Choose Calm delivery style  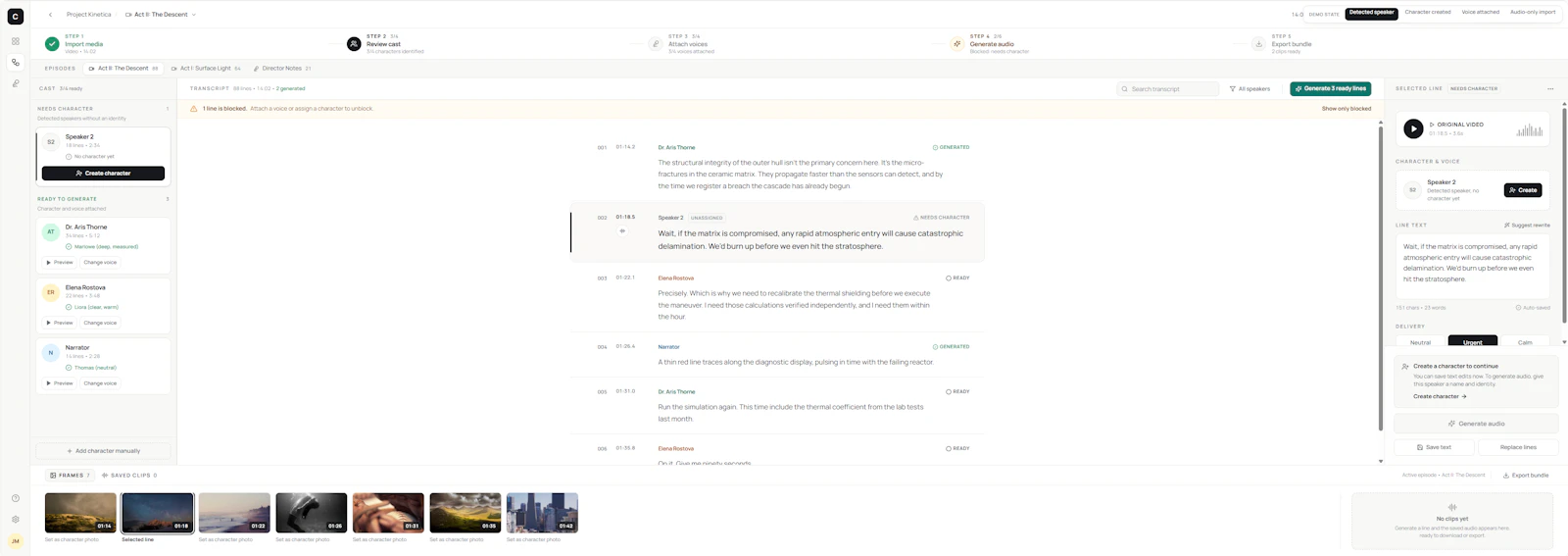pyautogui.click(x=1525, y=342)
